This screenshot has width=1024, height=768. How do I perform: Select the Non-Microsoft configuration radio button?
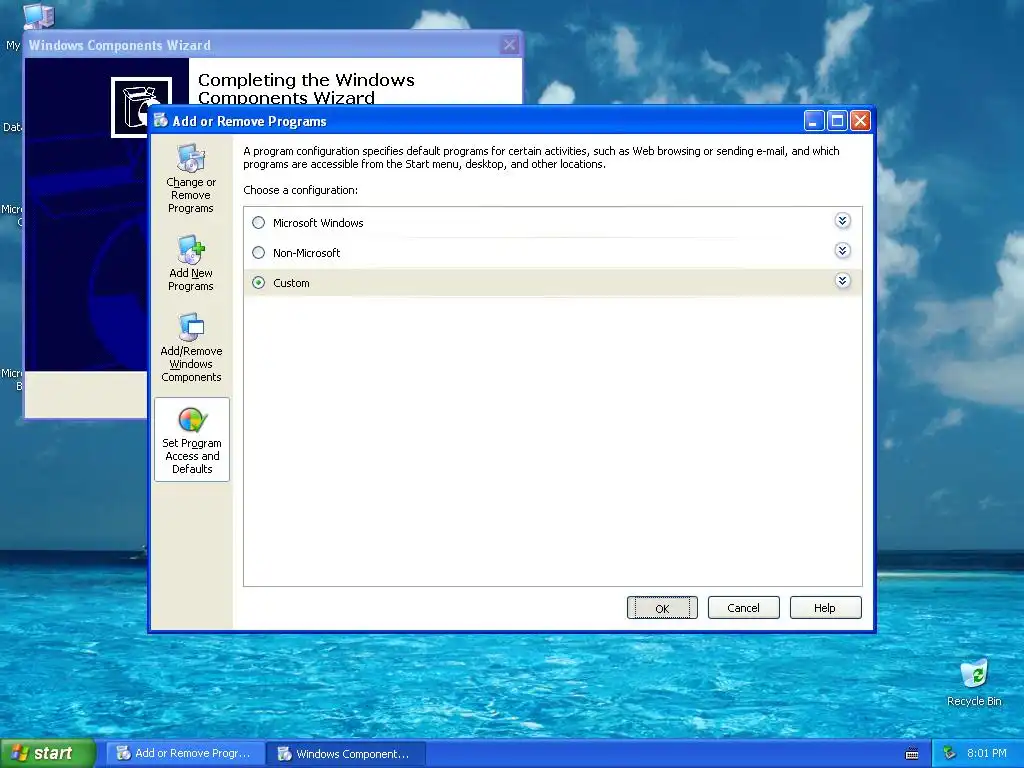259,253
